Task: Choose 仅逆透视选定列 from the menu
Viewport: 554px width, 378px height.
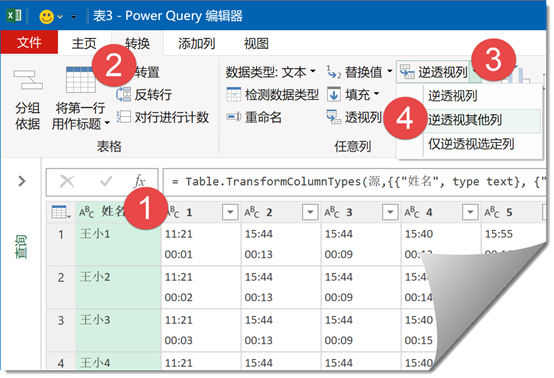Action: [x=470, y=144]
